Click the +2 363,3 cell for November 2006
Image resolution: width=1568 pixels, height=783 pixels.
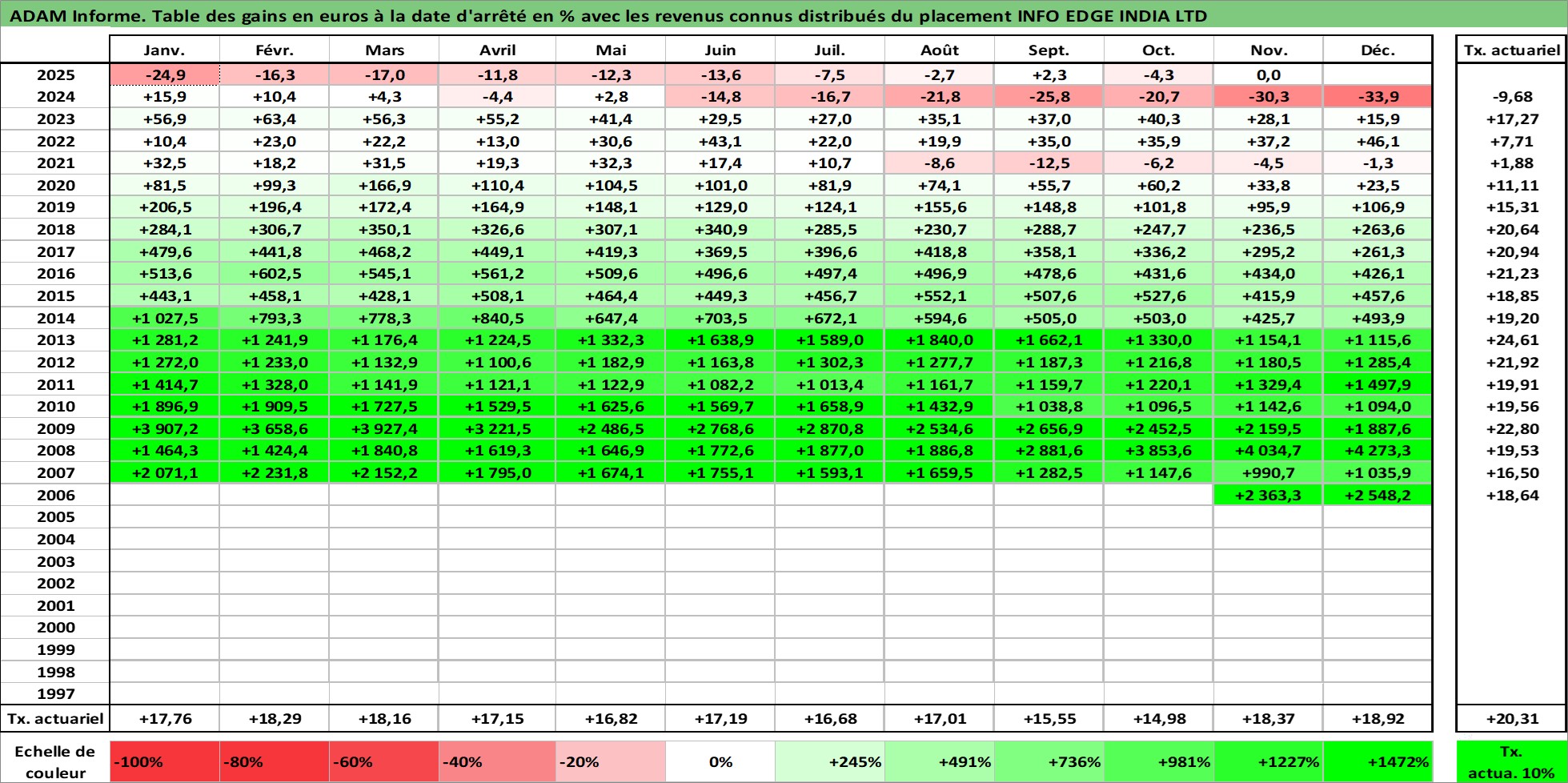tap(1269, 495)
